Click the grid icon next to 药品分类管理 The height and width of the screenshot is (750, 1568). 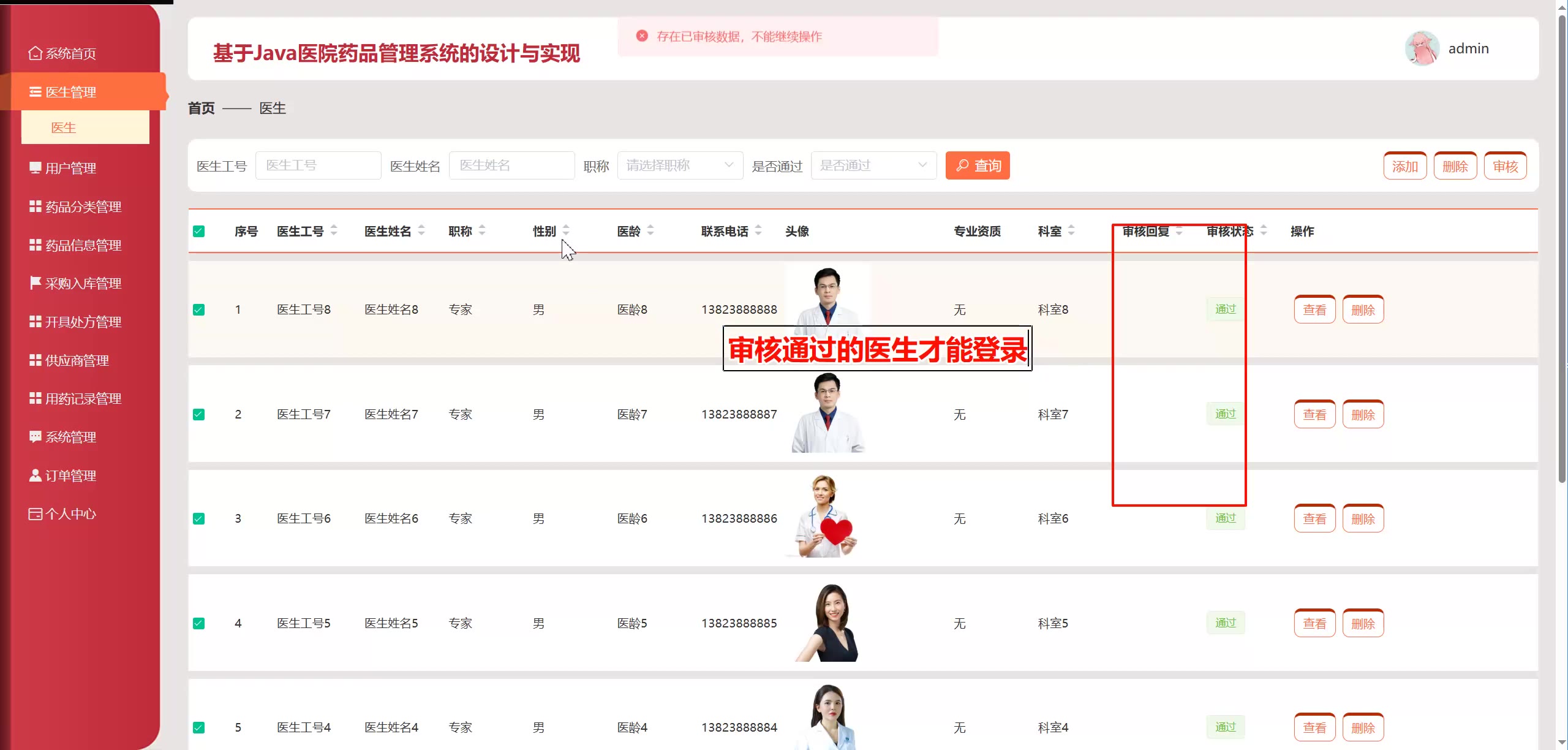(35, 206)
